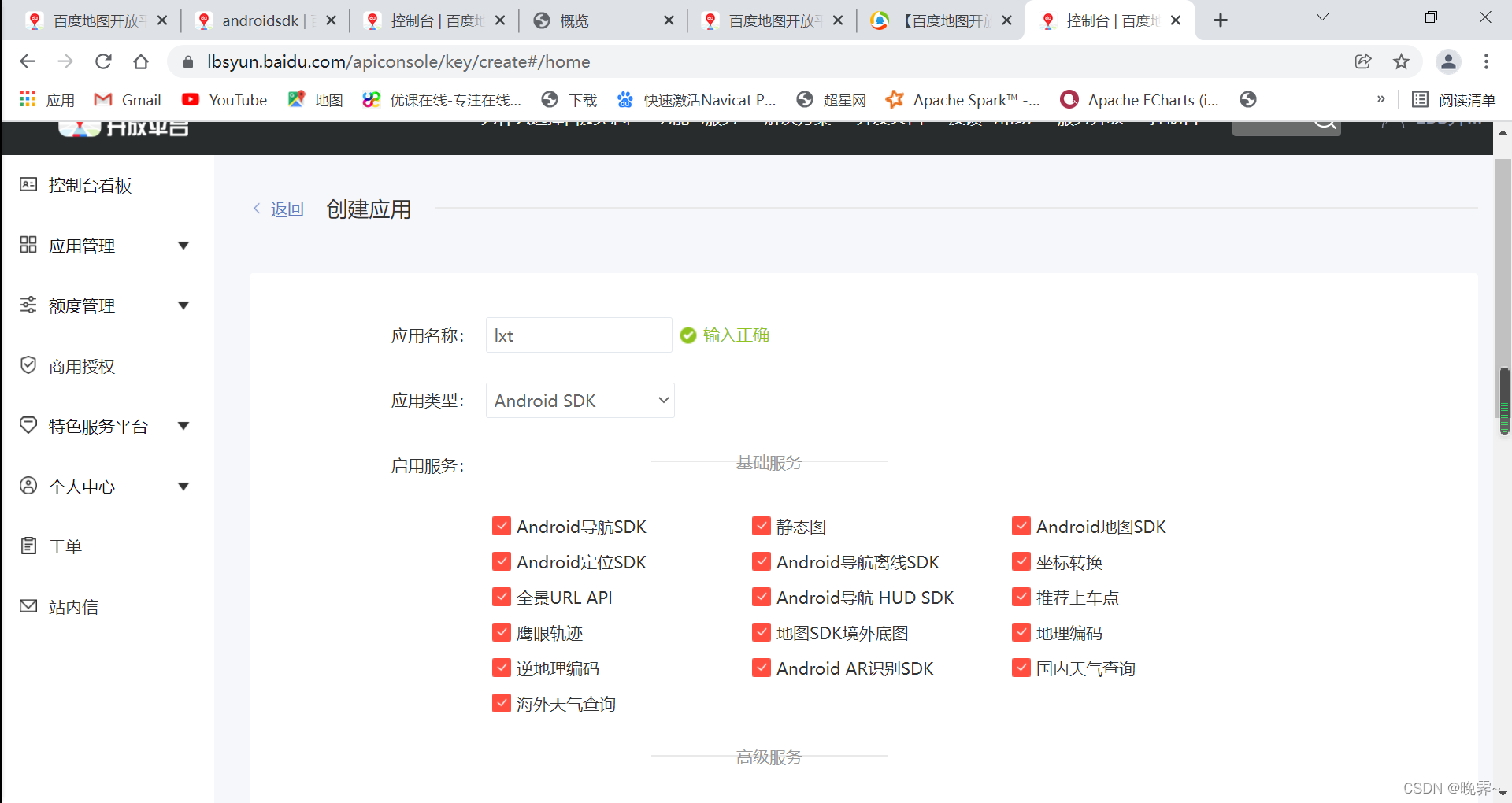Open the reading list 阅读清单
The width and height of the screenshot is (1512, 803).
coord(1454,100)
